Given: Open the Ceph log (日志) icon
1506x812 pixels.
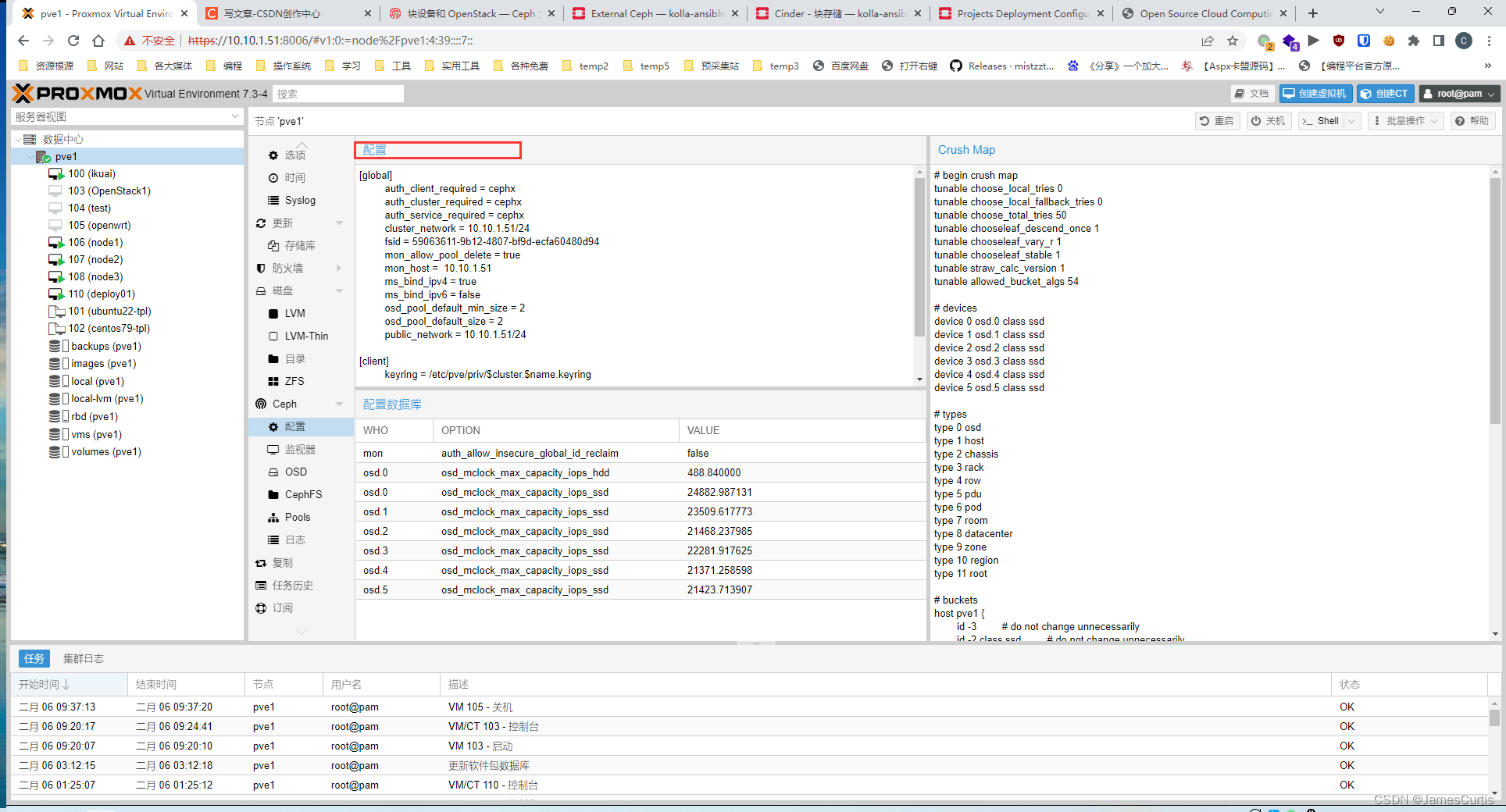Looking at the screenshot, I should (273, 540).
